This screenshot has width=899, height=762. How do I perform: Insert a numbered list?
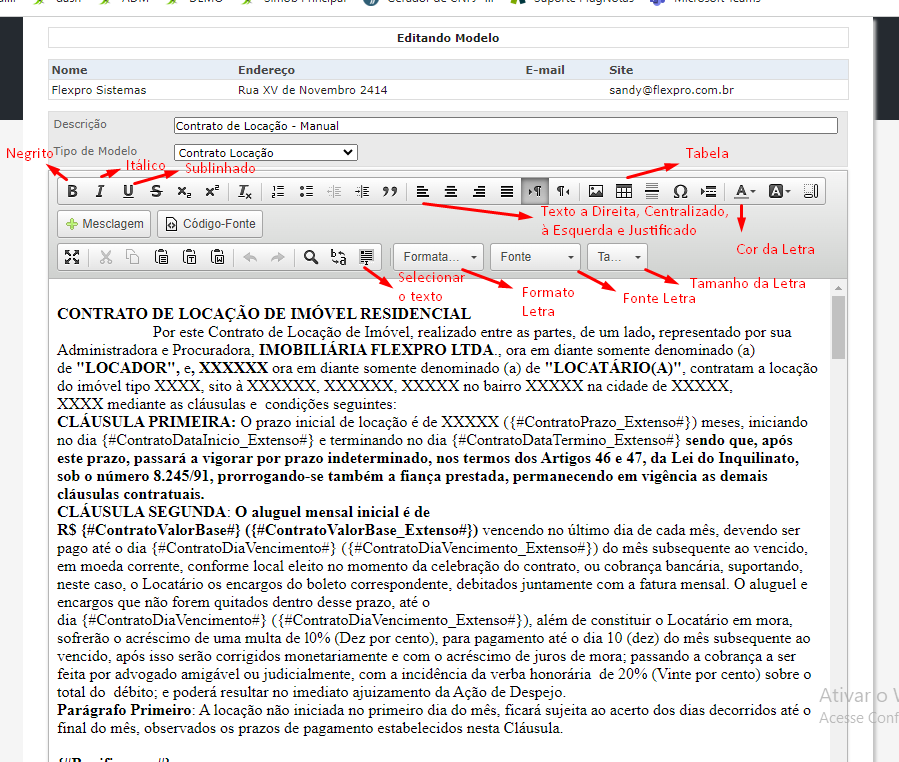278,192
